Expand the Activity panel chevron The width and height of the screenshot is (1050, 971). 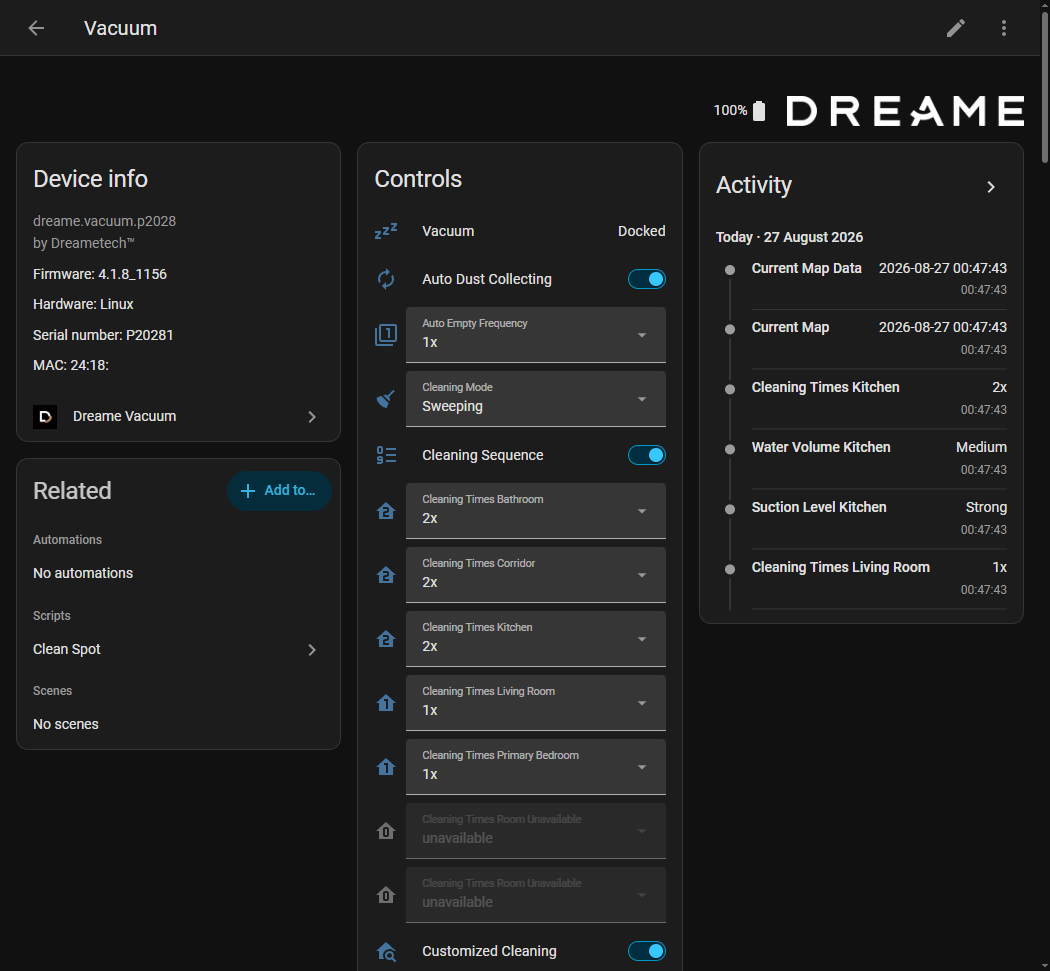point(991,187)
